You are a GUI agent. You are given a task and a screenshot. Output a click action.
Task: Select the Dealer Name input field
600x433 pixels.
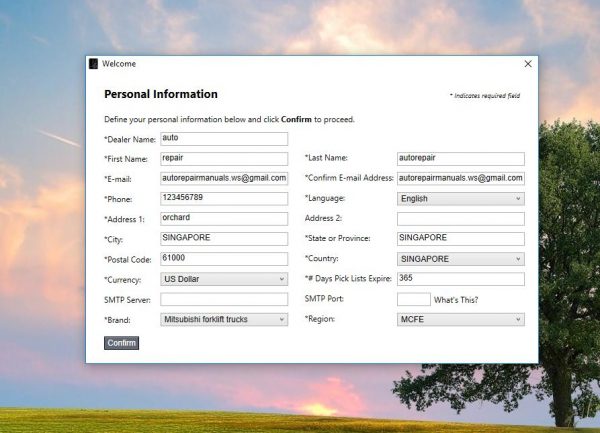click(x=224, y=139)
